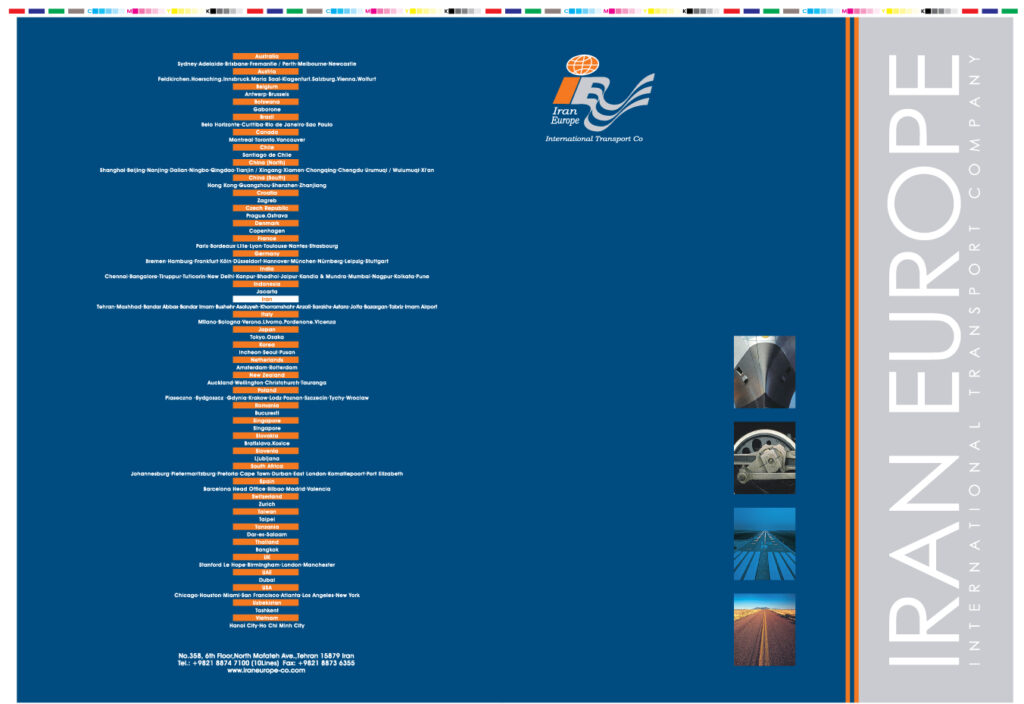Click "International Transport Co" under the logo
Image resolution: width=1024 pixels, height=704 pixels.
[x=594, y=138]
